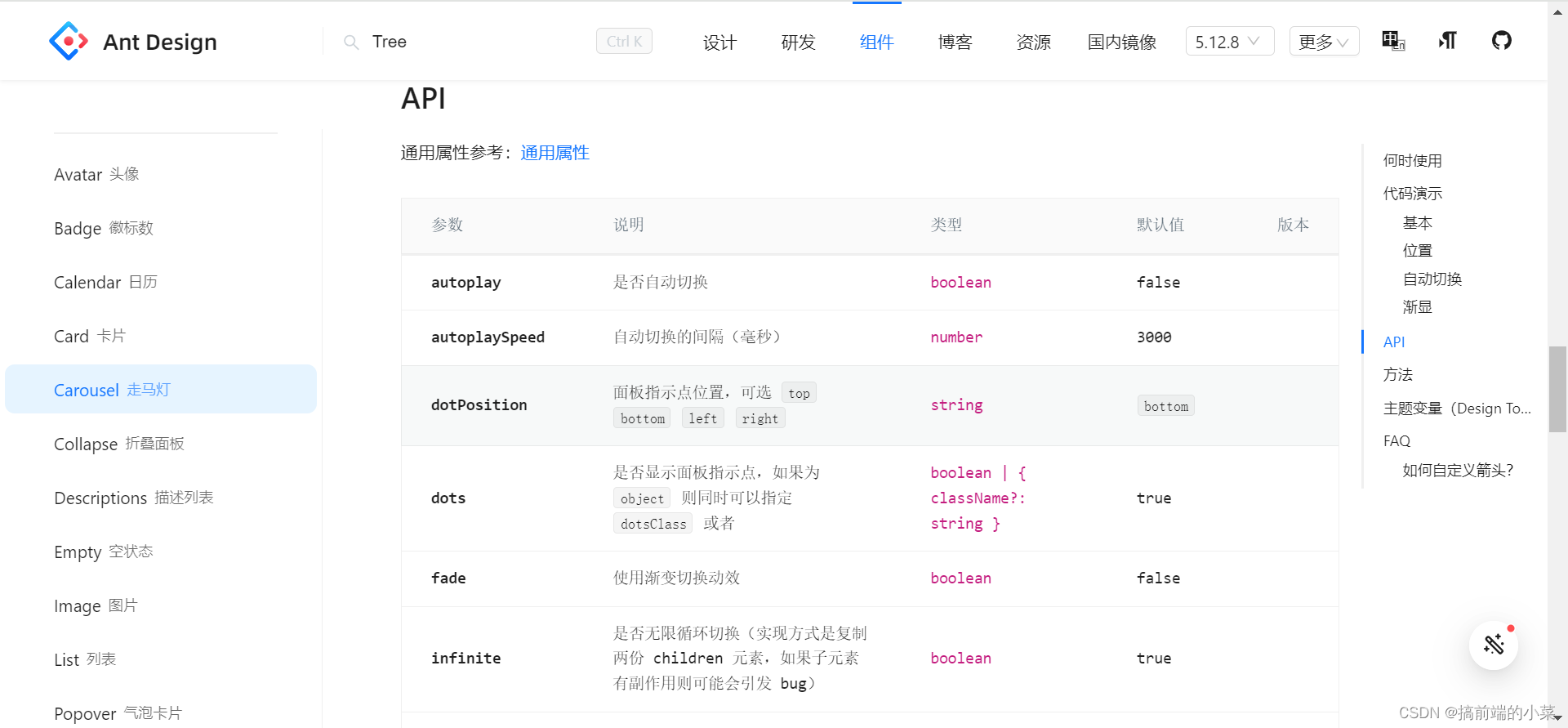Jump to FAQ anchor
Screen dimensions: 1568x728
(x=1396, y=441)
